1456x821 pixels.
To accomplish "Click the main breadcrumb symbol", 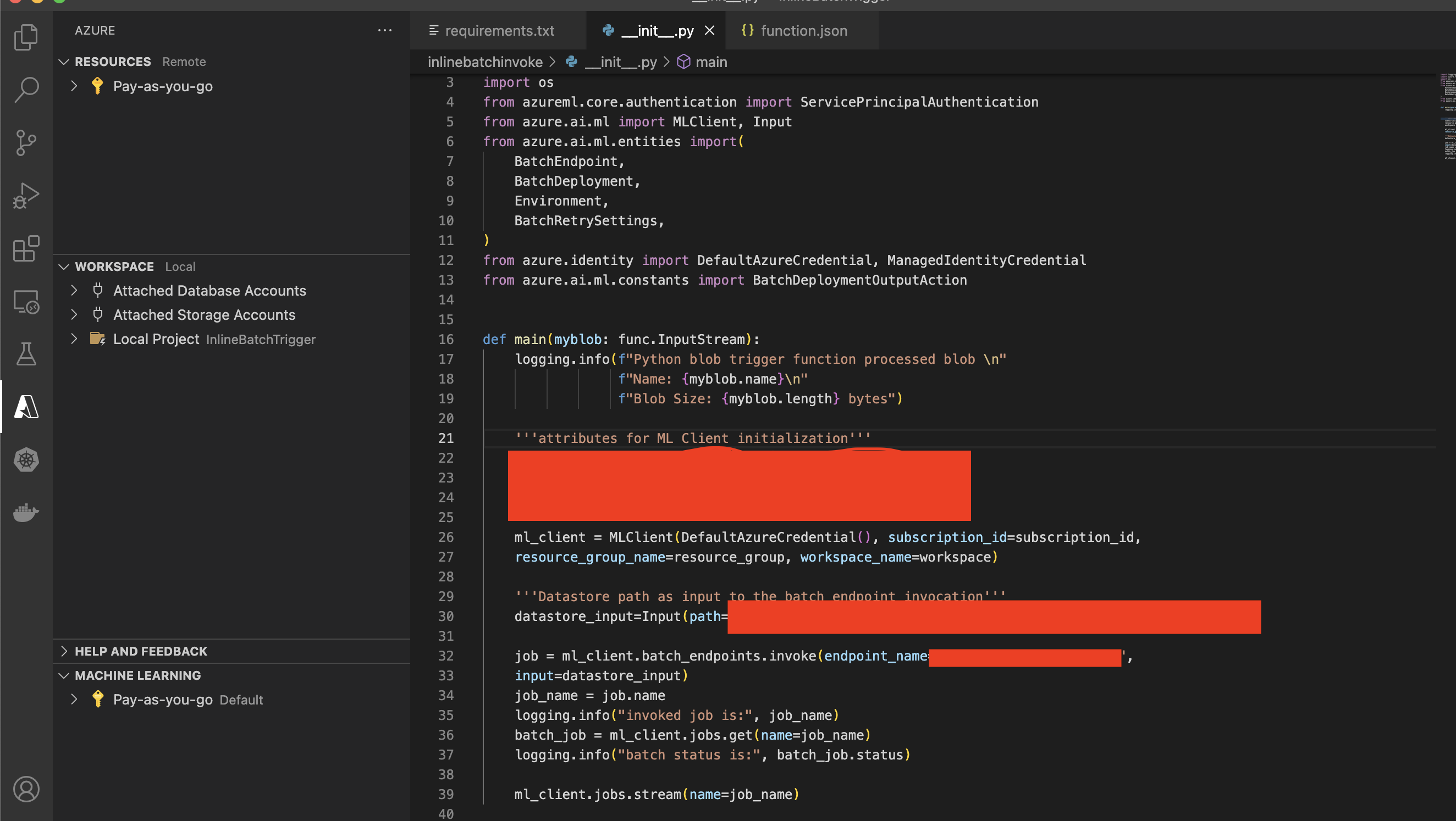I will tap(710, 62).
